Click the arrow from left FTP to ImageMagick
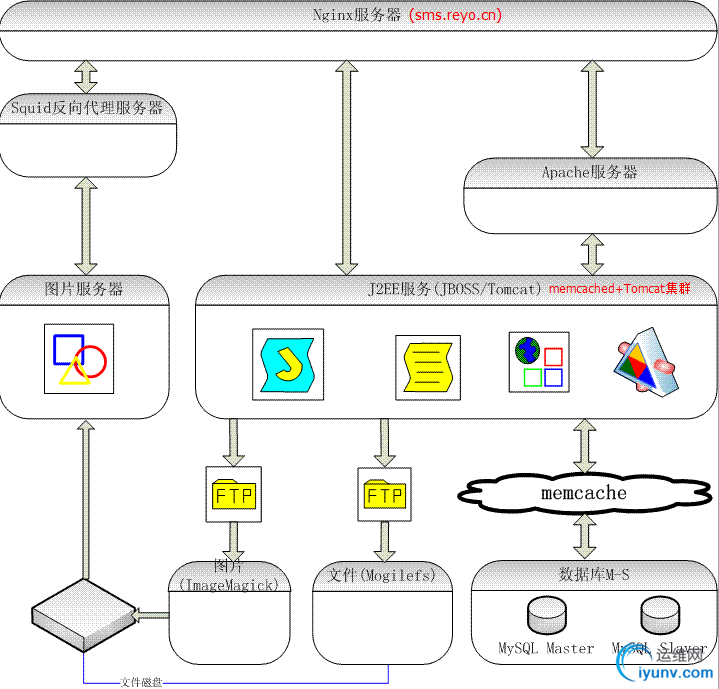Image resolution: width=719 pixels, height=689 pixels. coord(233,542)
